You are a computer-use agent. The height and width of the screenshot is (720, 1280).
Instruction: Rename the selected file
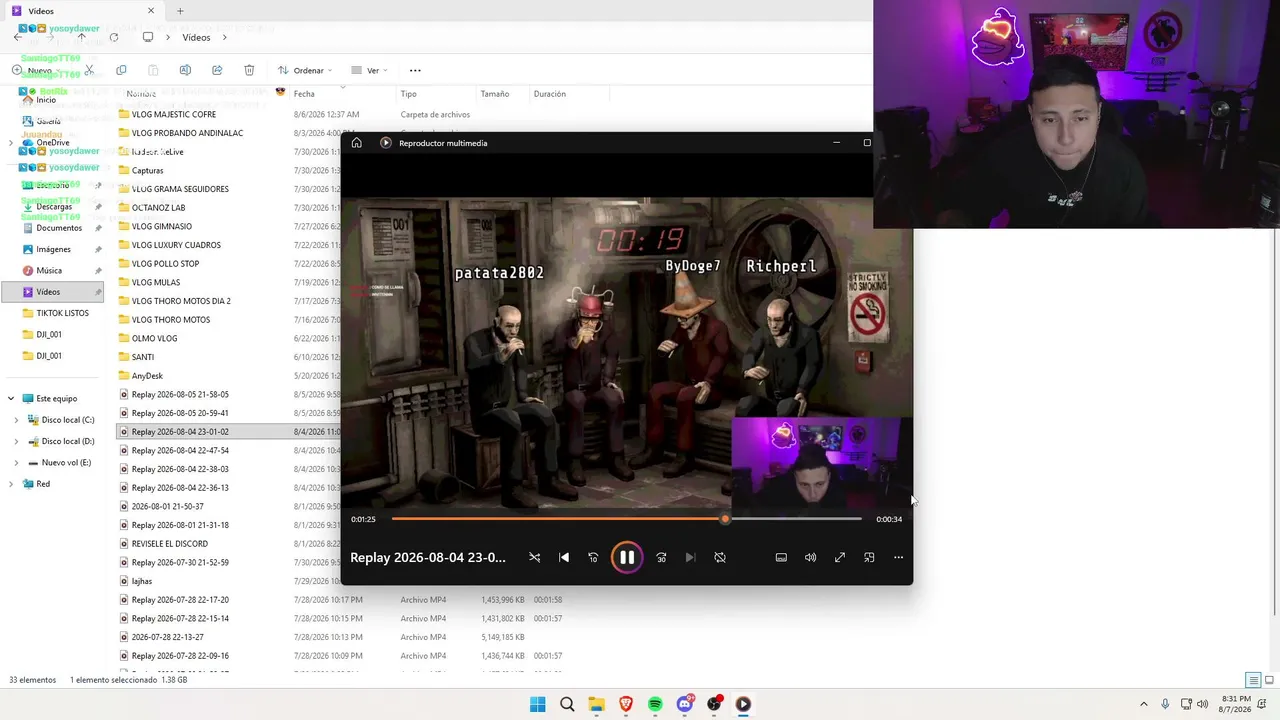(x=185, y=70)
